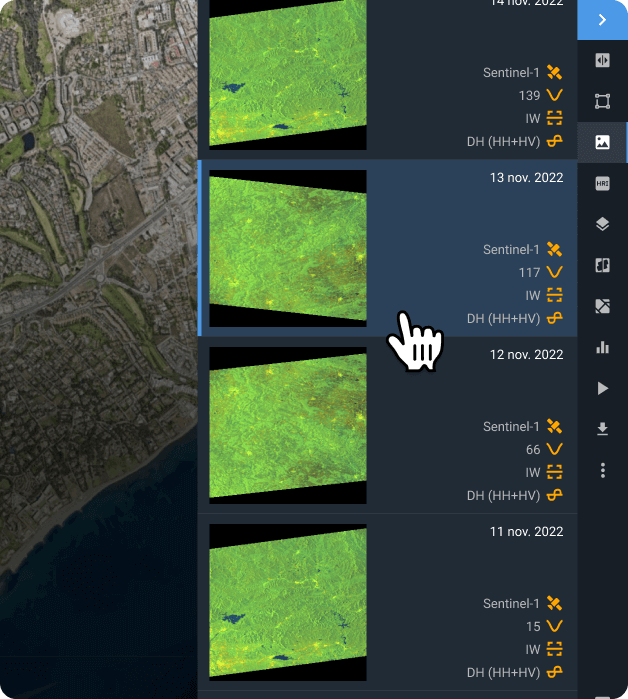Click the download icon in sidebar

(x=602, y=429)
